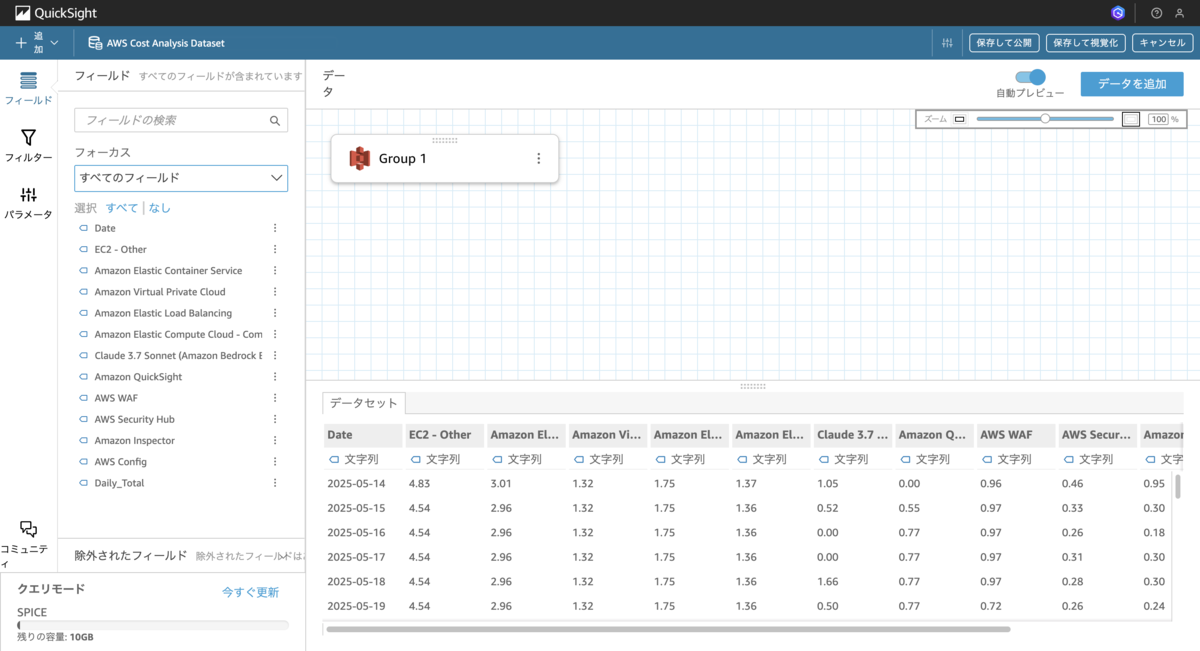
Task: Click the 1.66 cell in Claude column
Action: coord(828,581)
